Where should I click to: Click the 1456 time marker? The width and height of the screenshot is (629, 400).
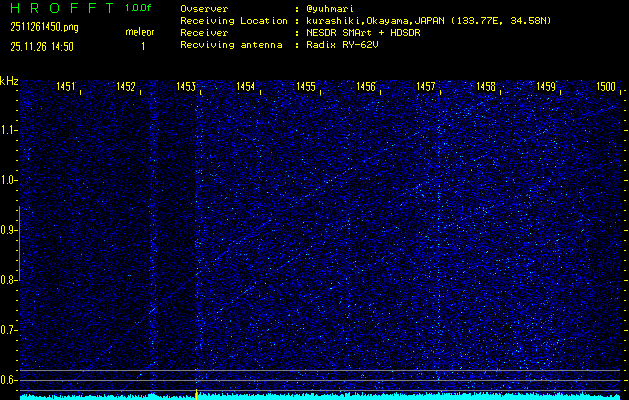[x=366, y=87]
